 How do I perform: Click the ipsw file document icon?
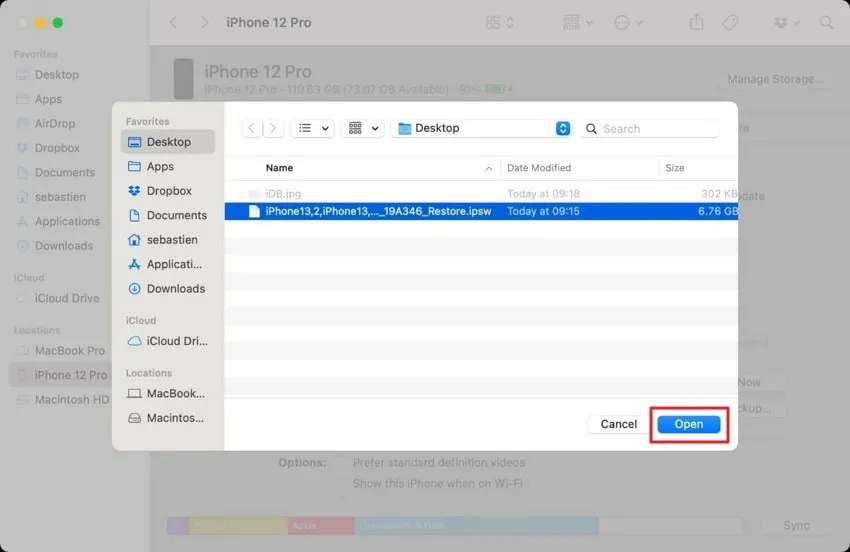tap(254, 211)
